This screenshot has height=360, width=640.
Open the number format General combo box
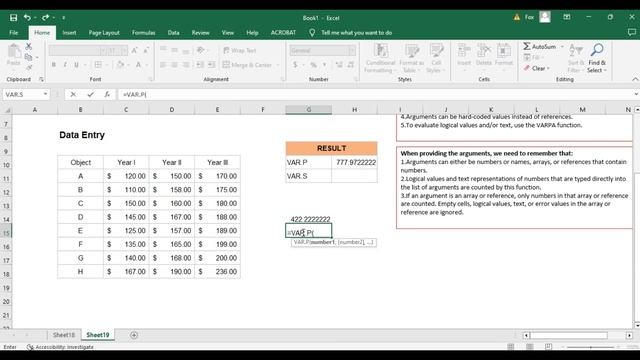click(322, 50)
